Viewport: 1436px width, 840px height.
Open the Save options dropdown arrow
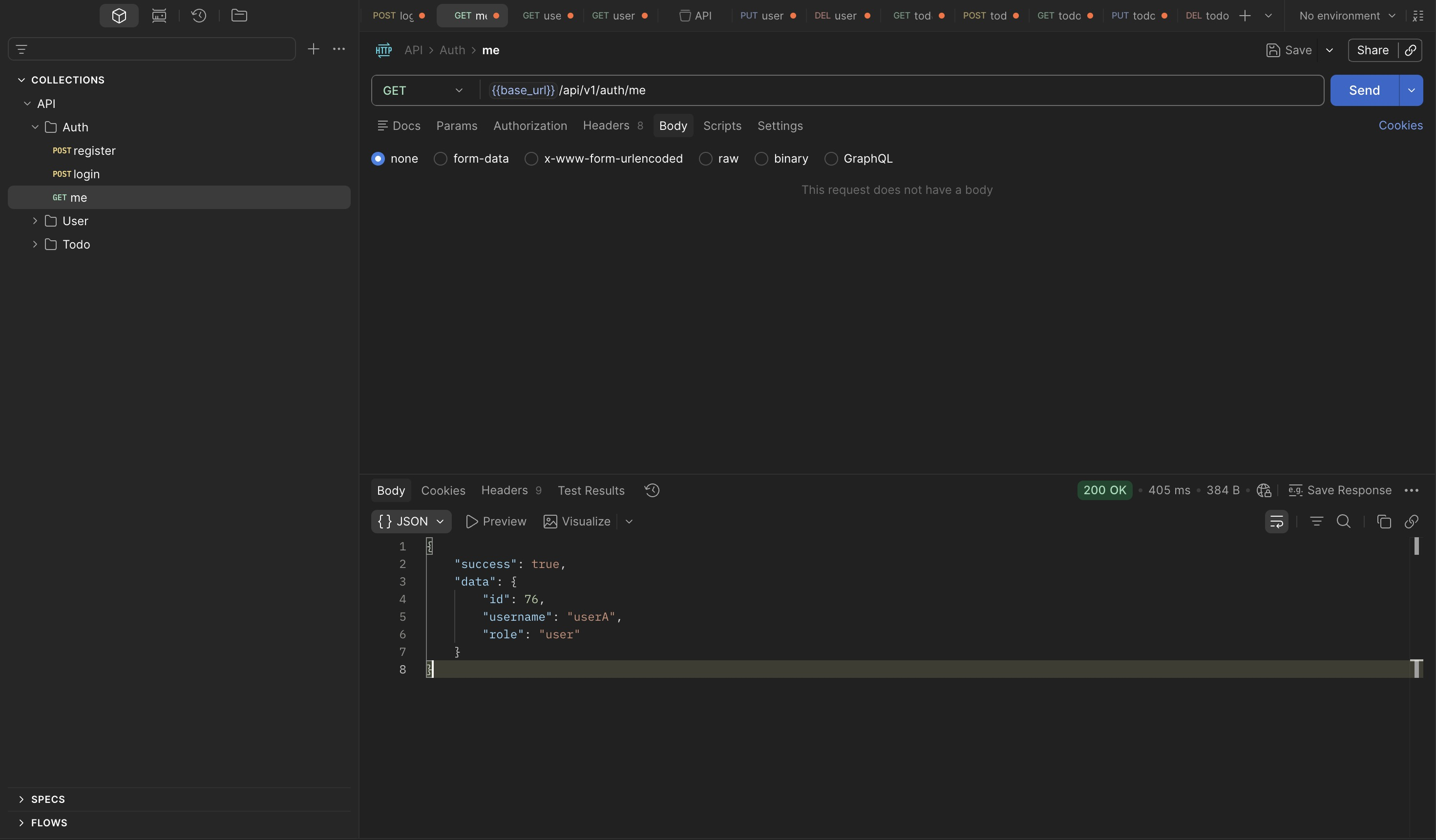(x=1330, y=50)
